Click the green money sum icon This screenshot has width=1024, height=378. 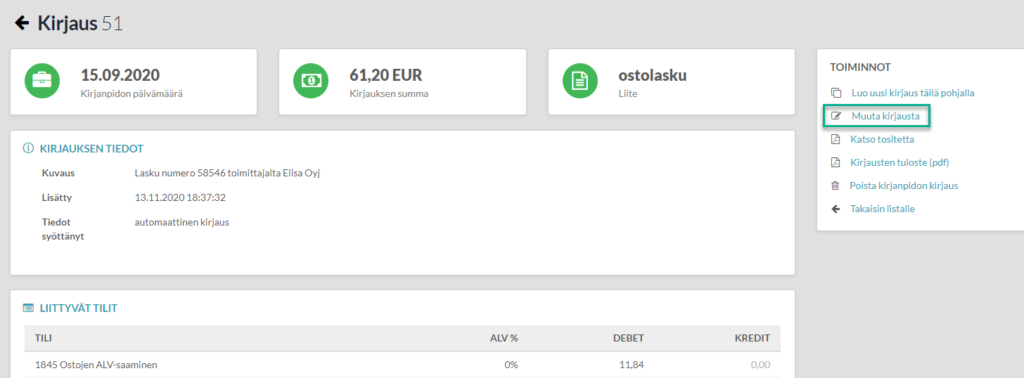(310, 81)
